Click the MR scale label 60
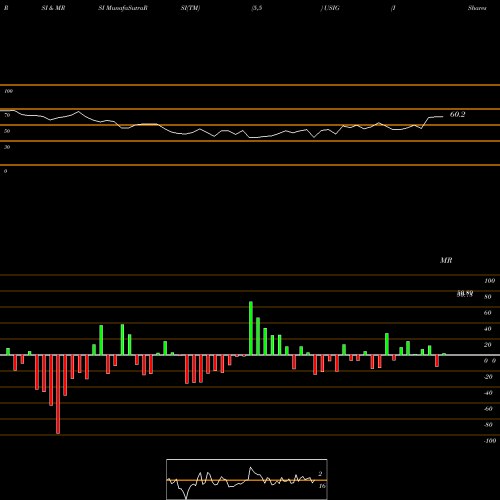The height and width of the screenshot is (500, 500). 488,313
